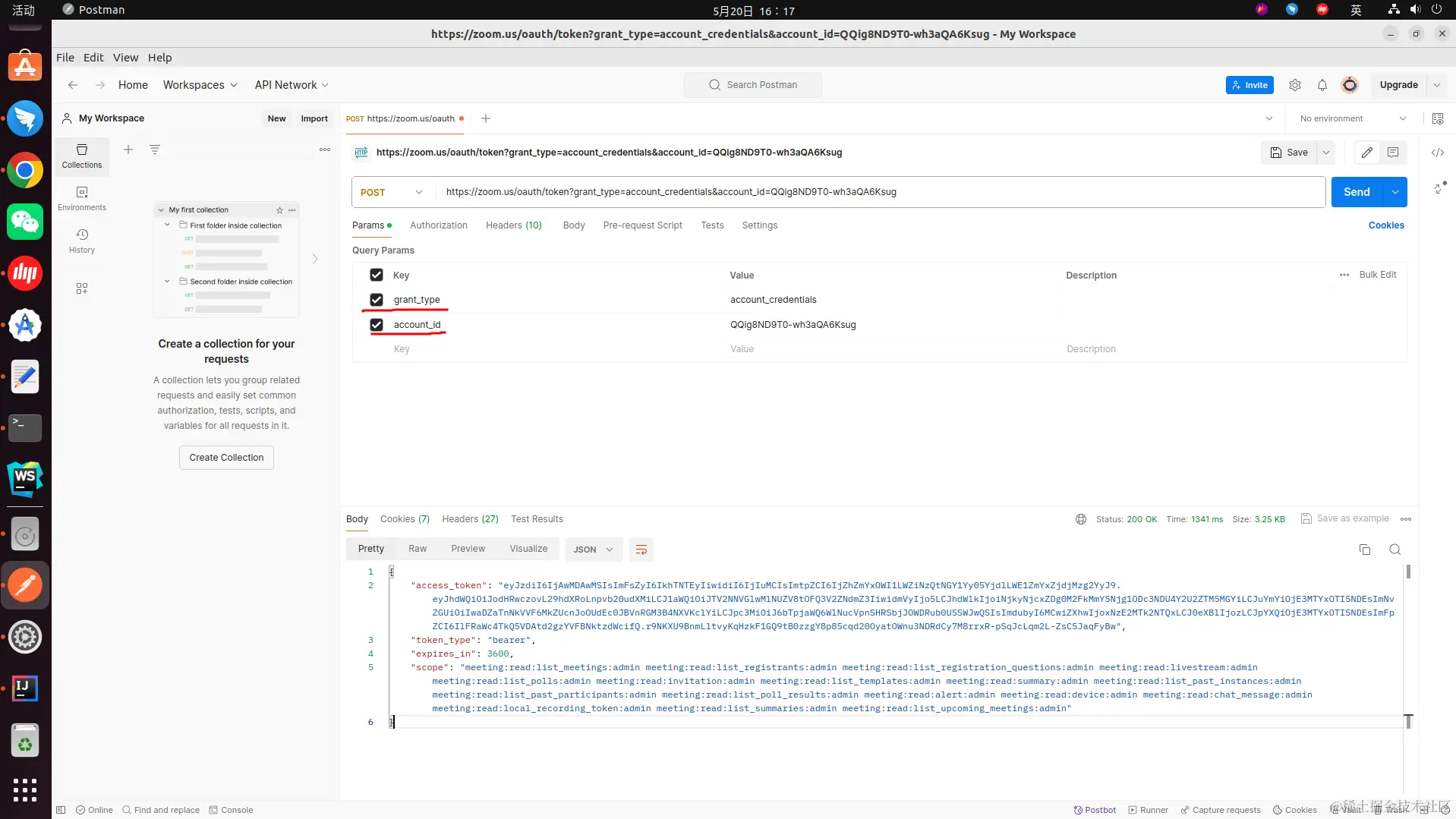This screenshot has height=819, width=1456.
Task: Switch to the Headers (10) request tab
Action: [514, 225]
